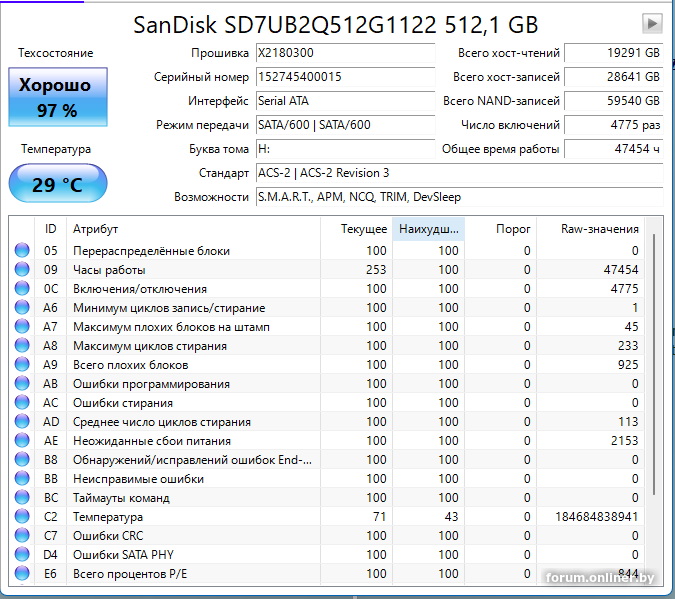The image size is (675, 599).
Task: Select row Ошибки стирания
Action: [x=326, y=402]
